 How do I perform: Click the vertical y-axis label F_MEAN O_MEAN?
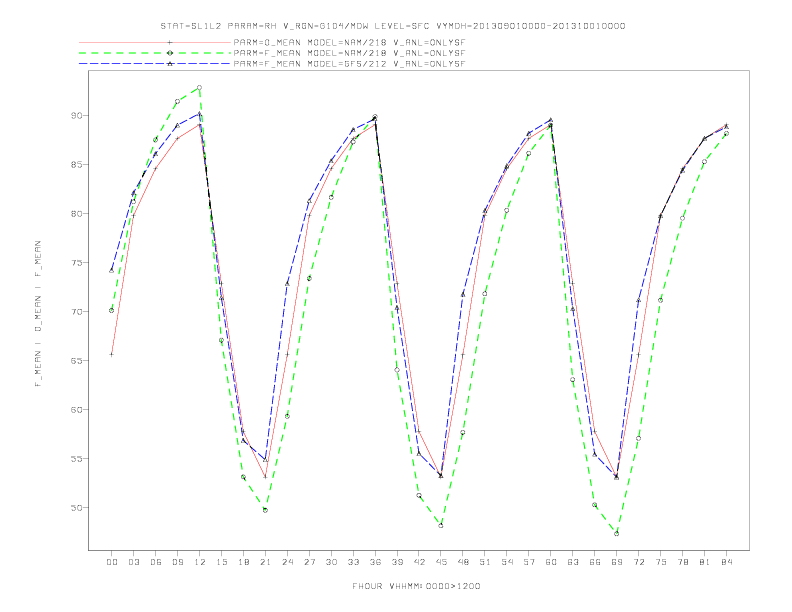click(38, 314)
